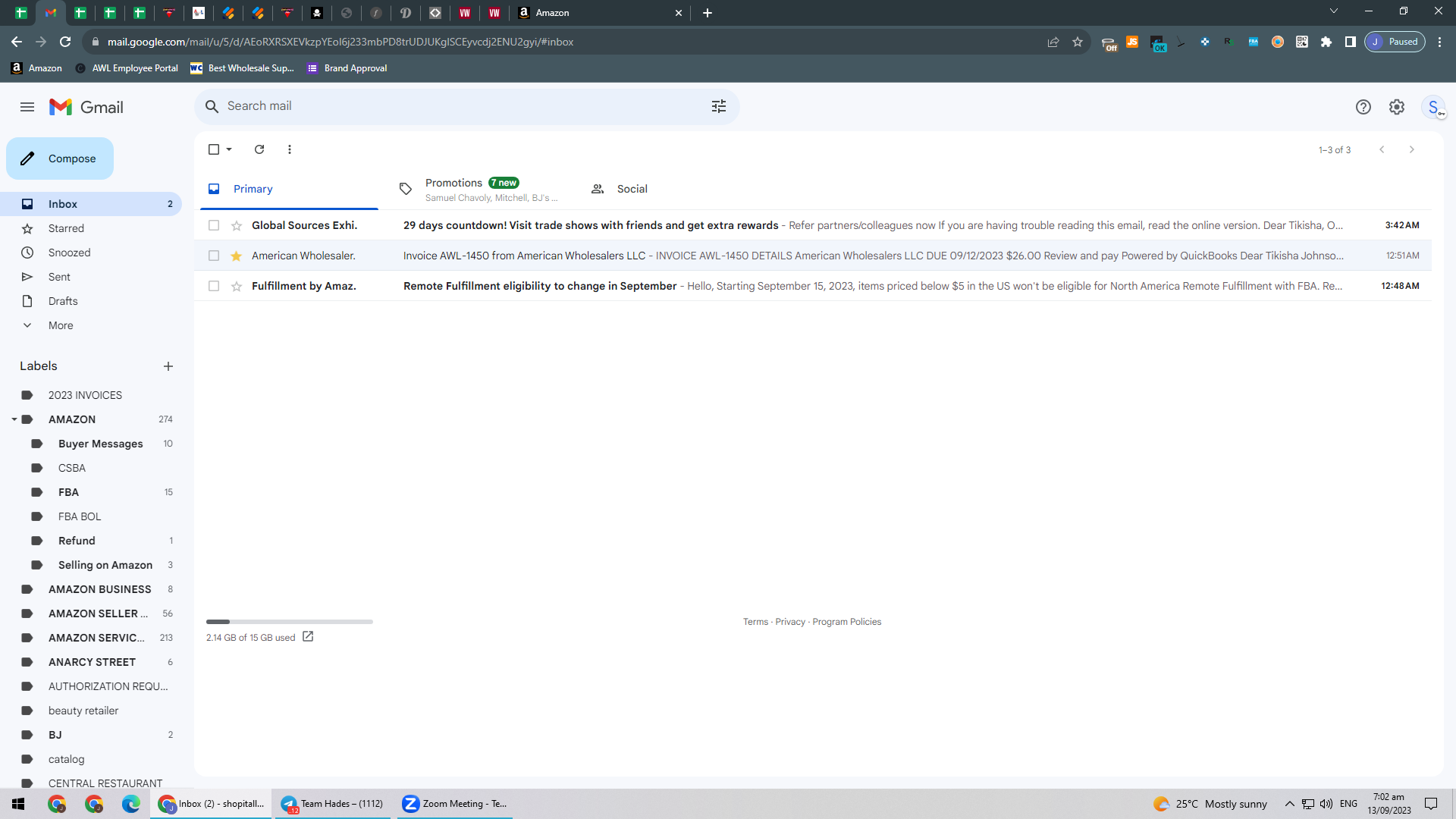Star the Global Sources email
The height and width of the screenshot is (819, 1456).
pos(237,225)
